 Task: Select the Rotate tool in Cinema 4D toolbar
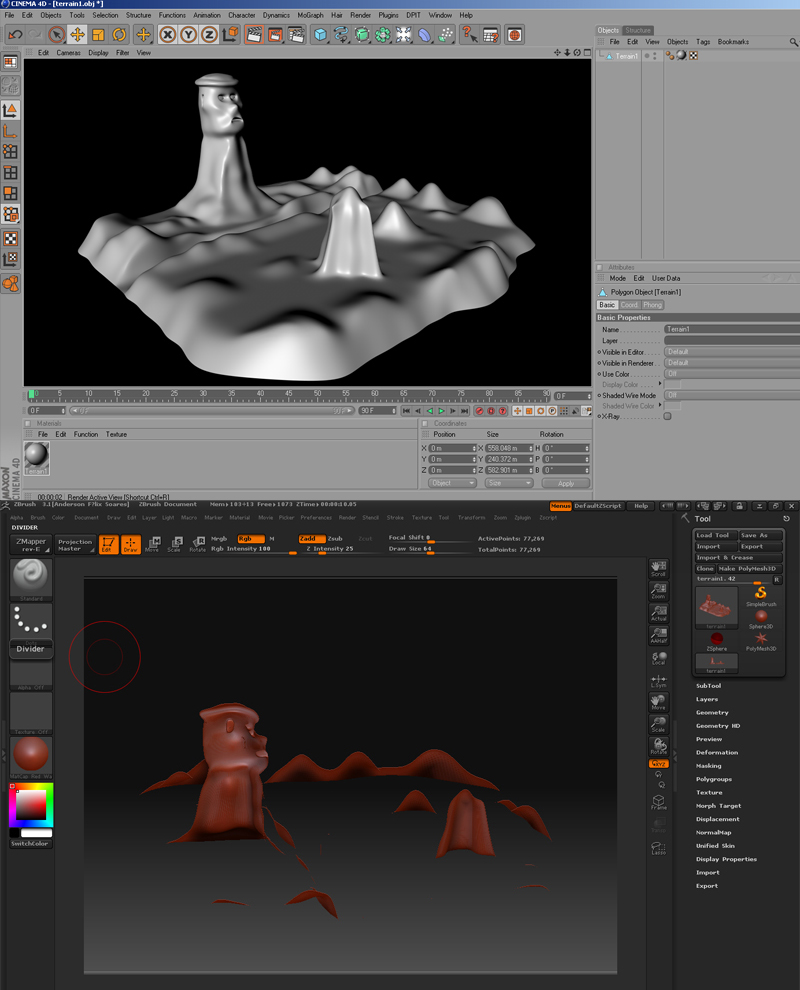[119, 34]
